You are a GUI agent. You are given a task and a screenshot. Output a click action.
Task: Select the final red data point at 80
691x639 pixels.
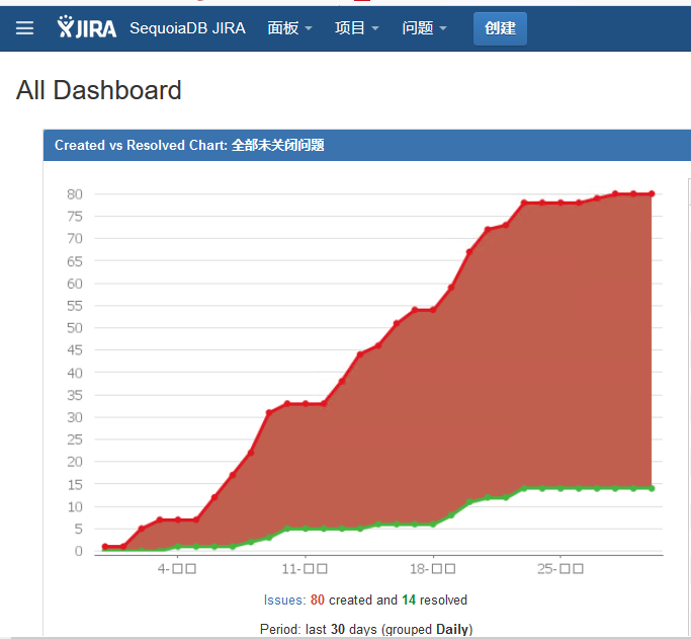651,194
